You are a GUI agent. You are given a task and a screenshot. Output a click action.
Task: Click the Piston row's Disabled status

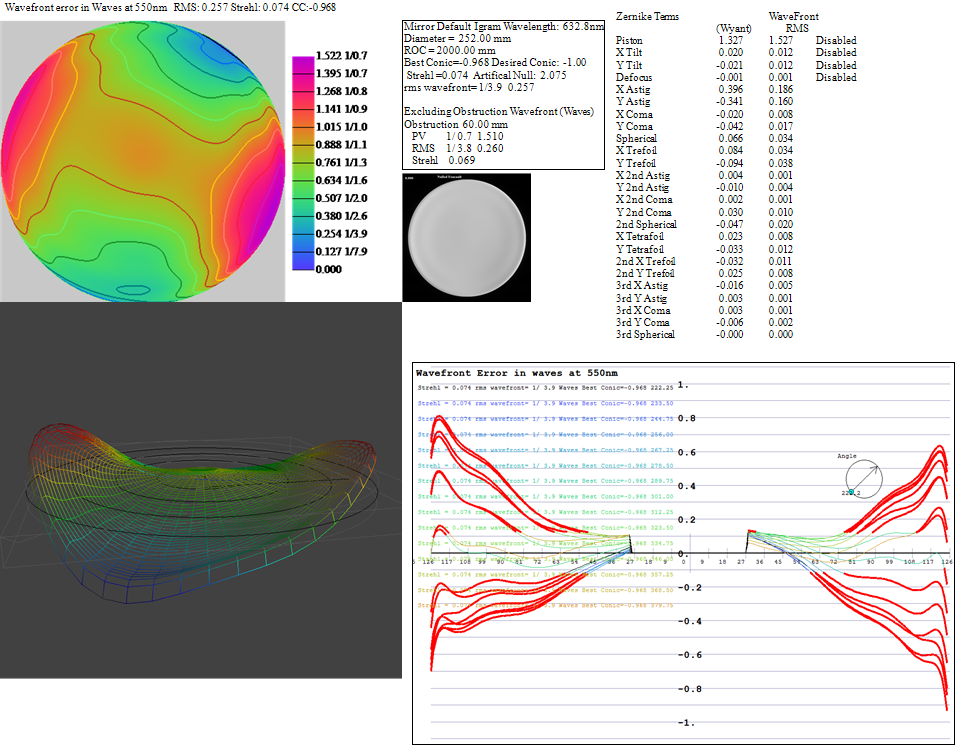tap(835, 40)
